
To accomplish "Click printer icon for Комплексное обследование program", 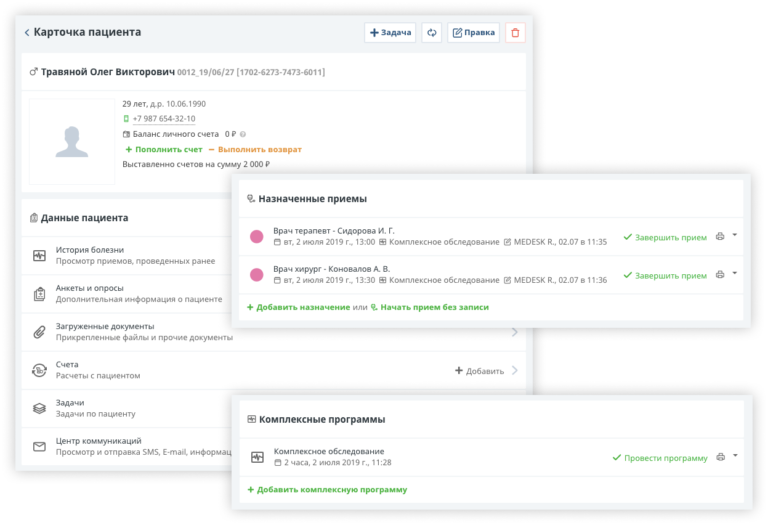I will click(719, 457).
